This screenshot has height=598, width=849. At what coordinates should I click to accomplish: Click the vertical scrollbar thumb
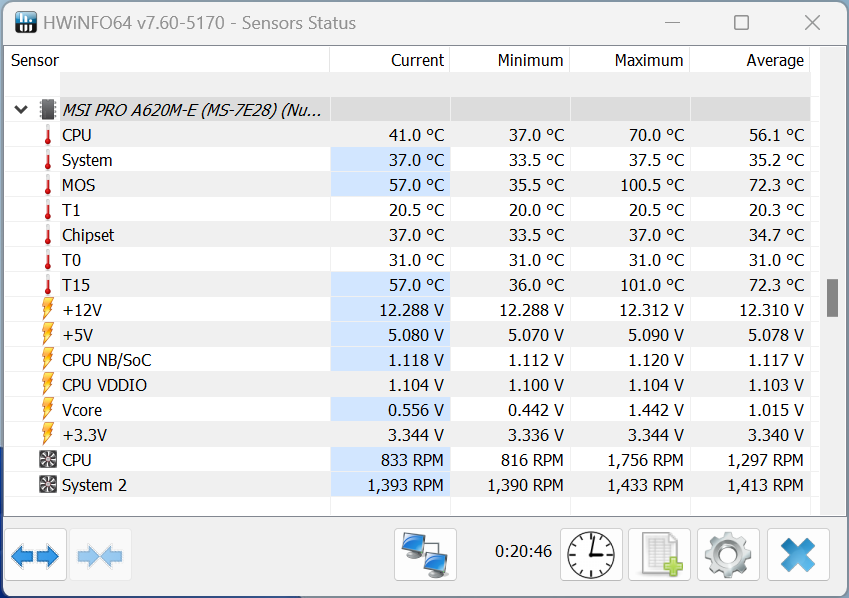point(832,297)
